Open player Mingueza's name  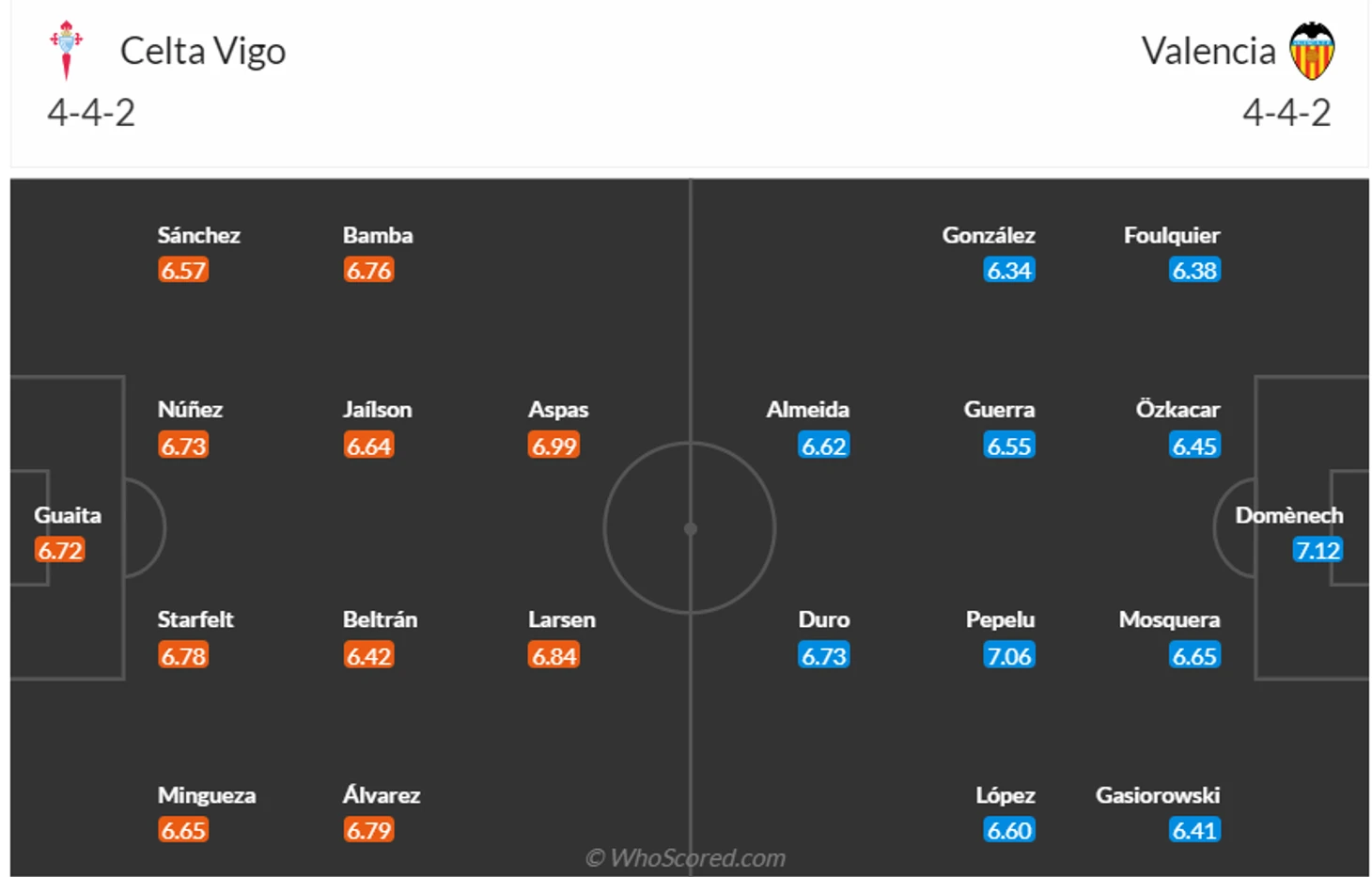tap(207, 795)
